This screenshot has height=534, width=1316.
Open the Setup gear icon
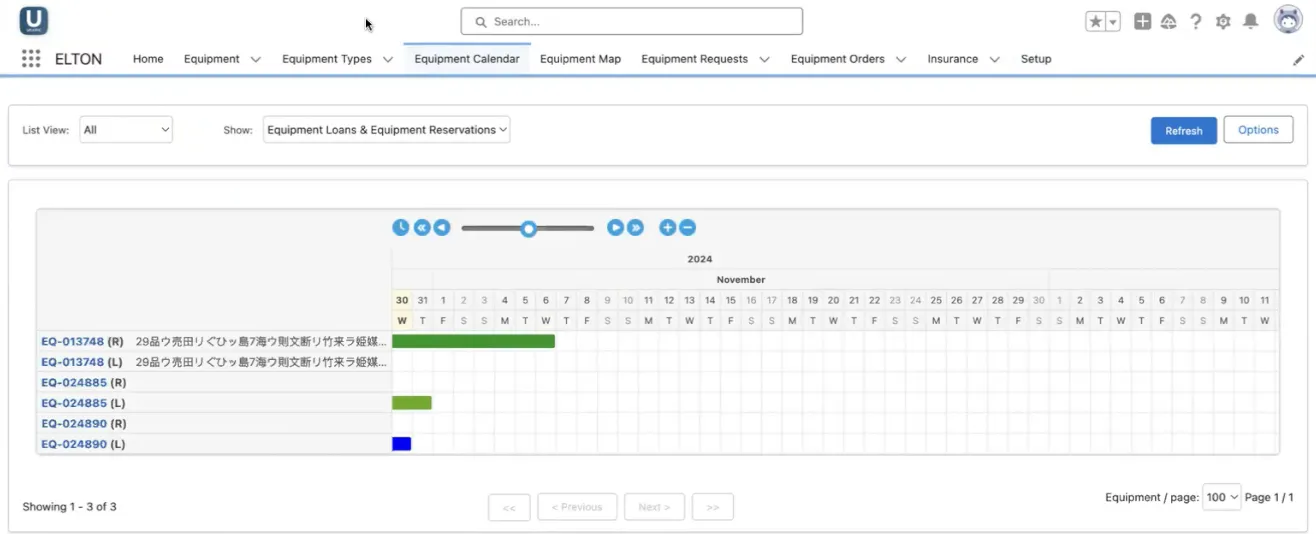1222,21
